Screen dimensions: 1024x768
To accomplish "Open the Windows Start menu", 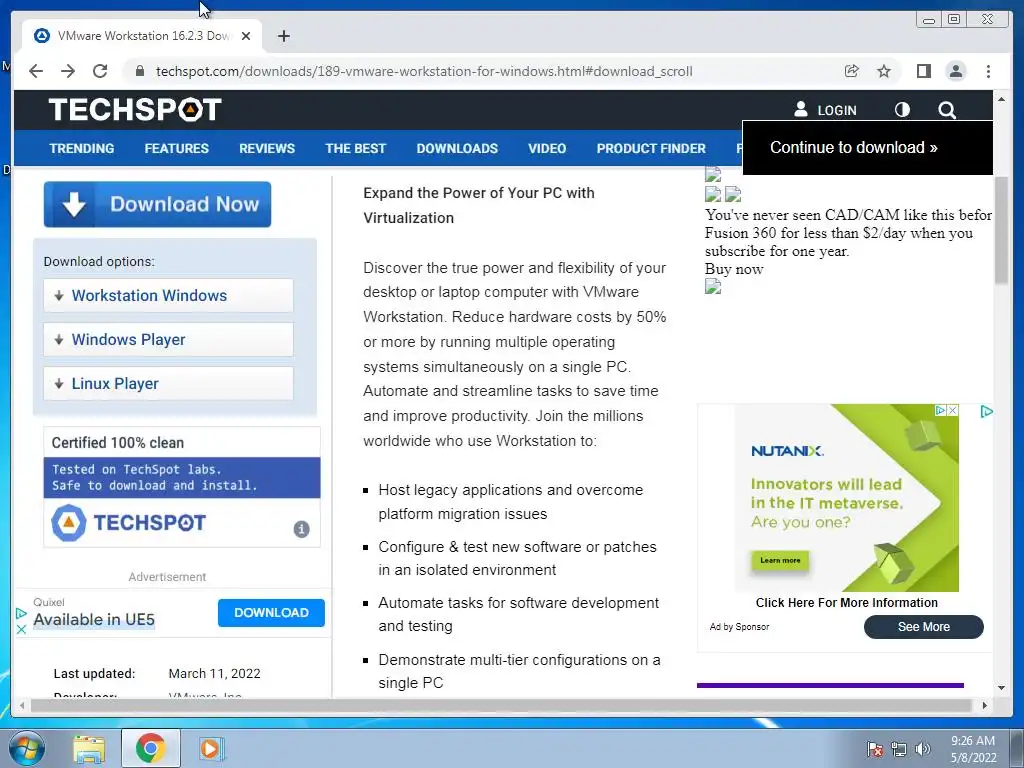I will (x=26, y=748).
